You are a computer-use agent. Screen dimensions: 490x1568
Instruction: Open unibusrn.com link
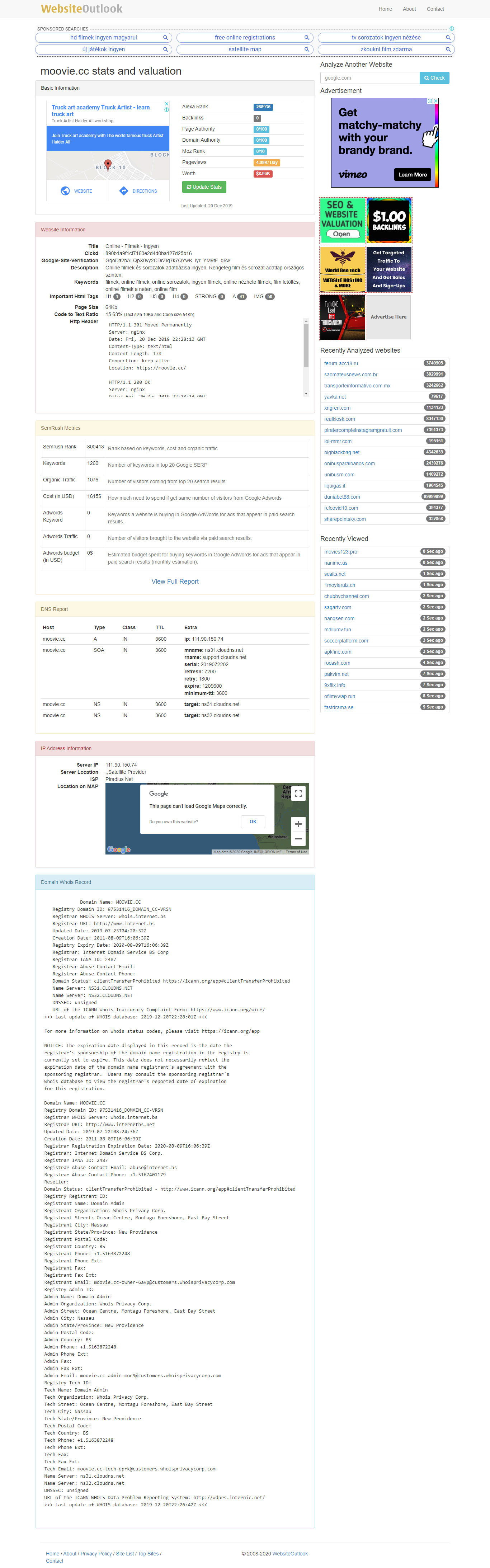pos(339,475)
